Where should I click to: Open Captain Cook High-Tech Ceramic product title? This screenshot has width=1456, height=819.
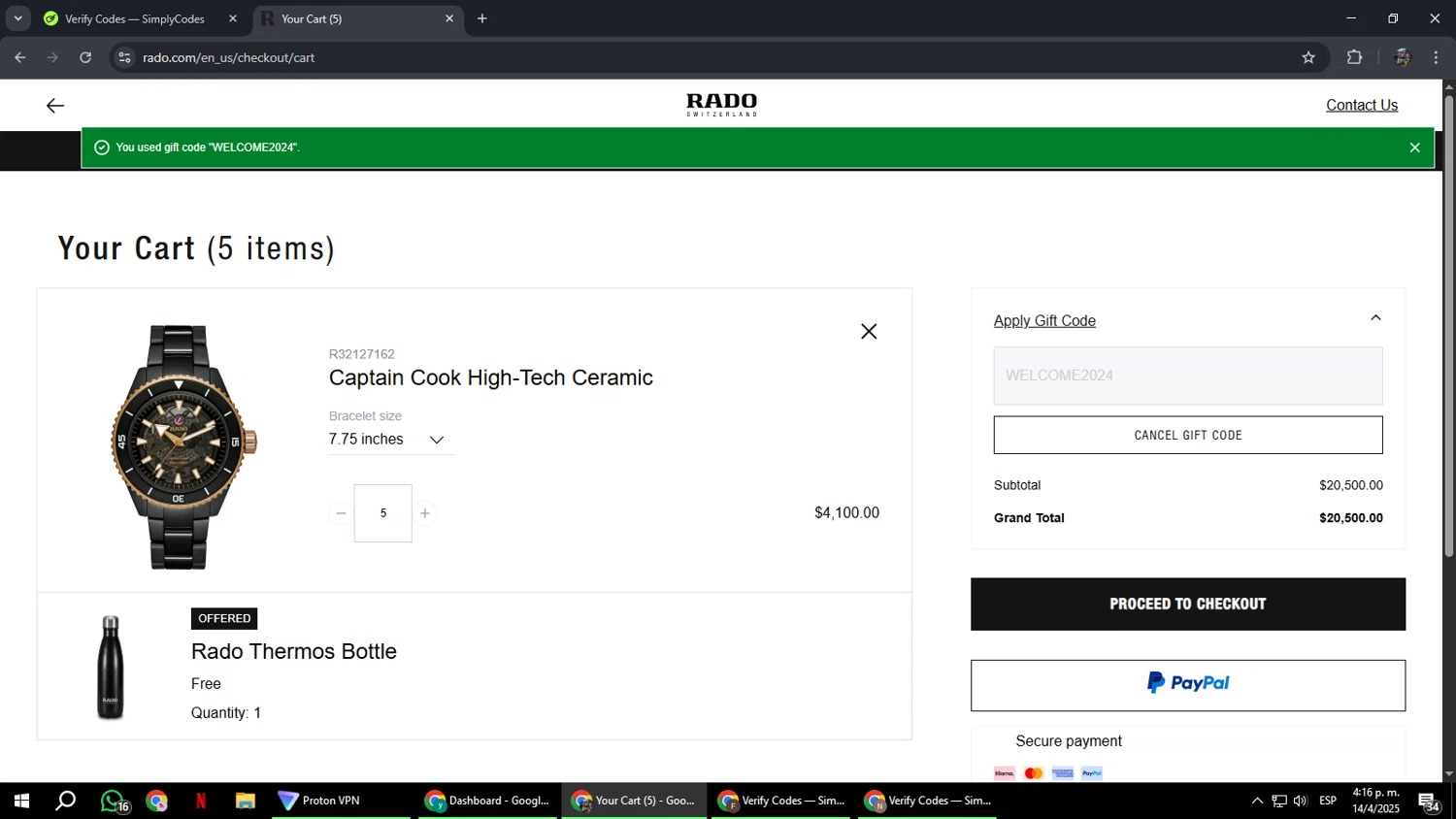click(x=490, y=377)
